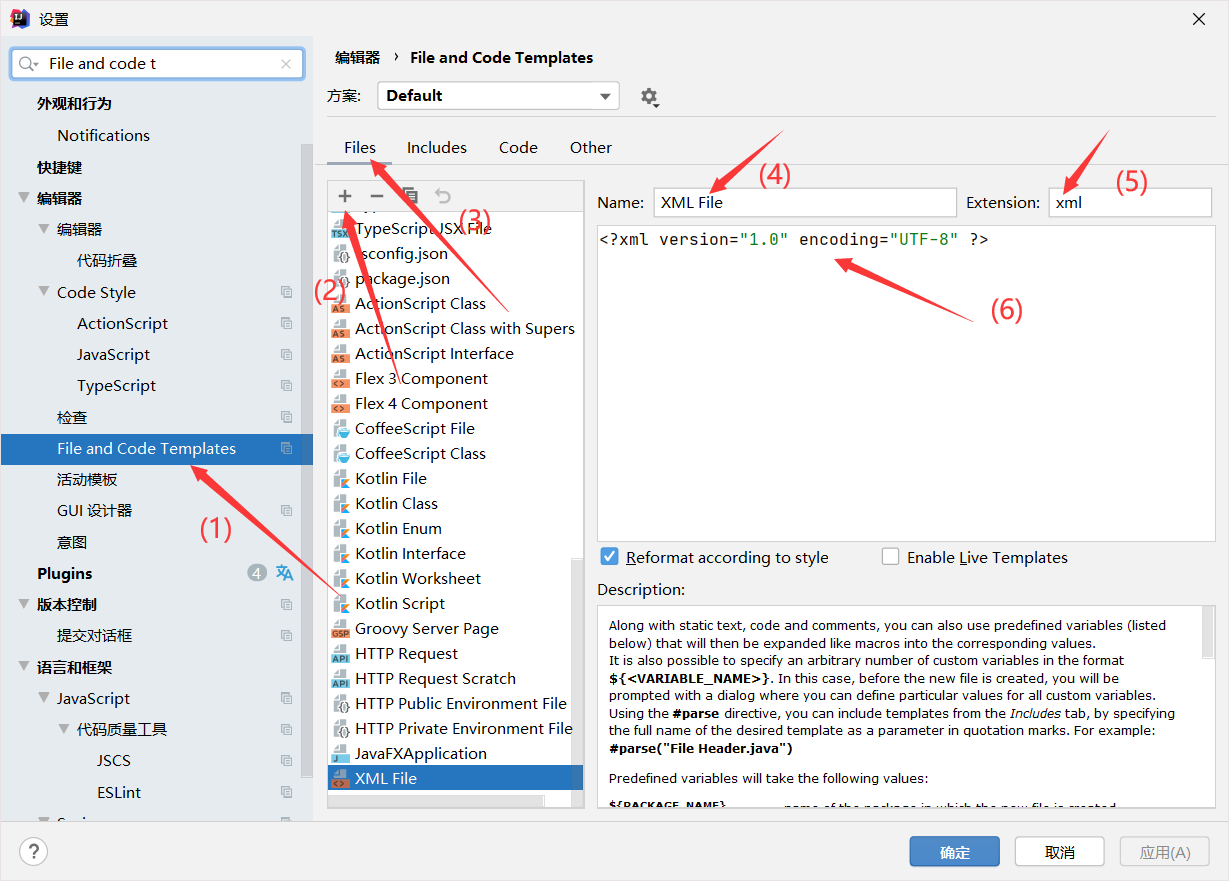Select JSCS in settings tree
1229x881 pixels.
click(x=114, y=760)
